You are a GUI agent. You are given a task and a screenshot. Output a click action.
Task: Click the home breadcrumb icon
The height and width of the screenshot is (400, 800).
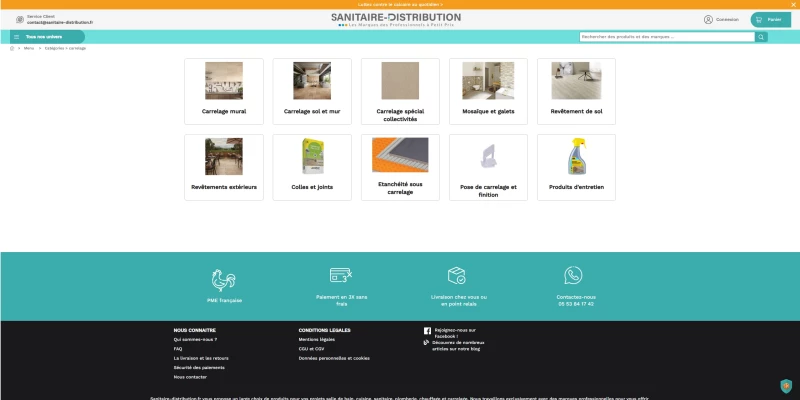(x=12, y=48)
